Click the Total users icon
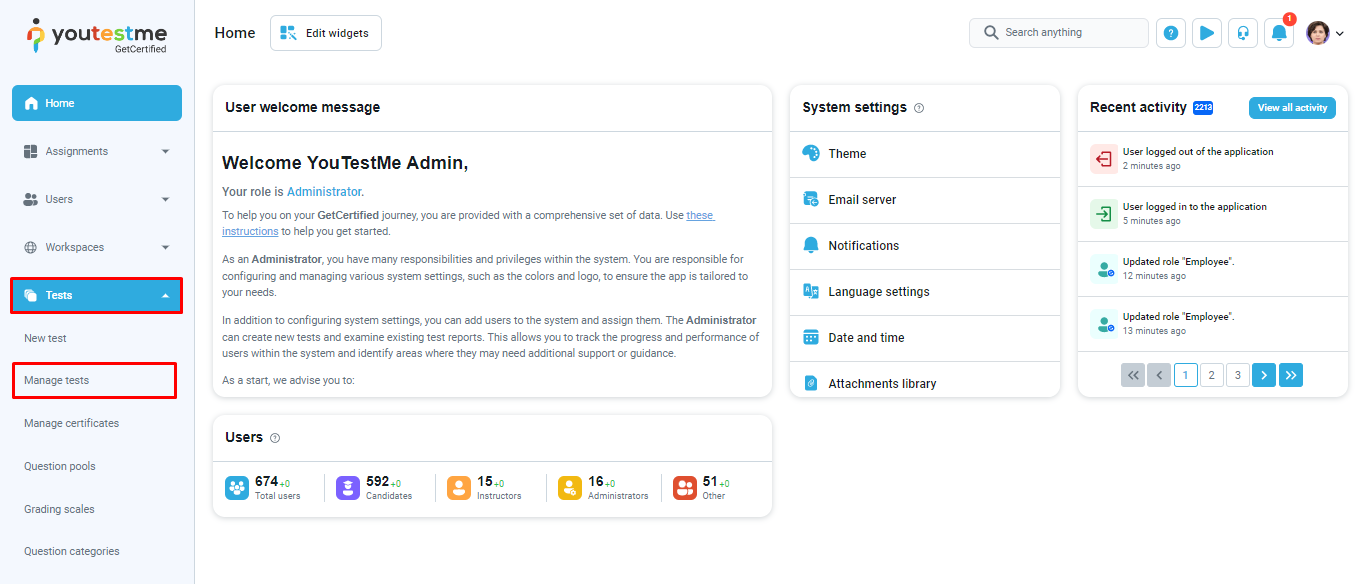The height and width of the screenshot is (584, 1365). (x=237, y=488)
